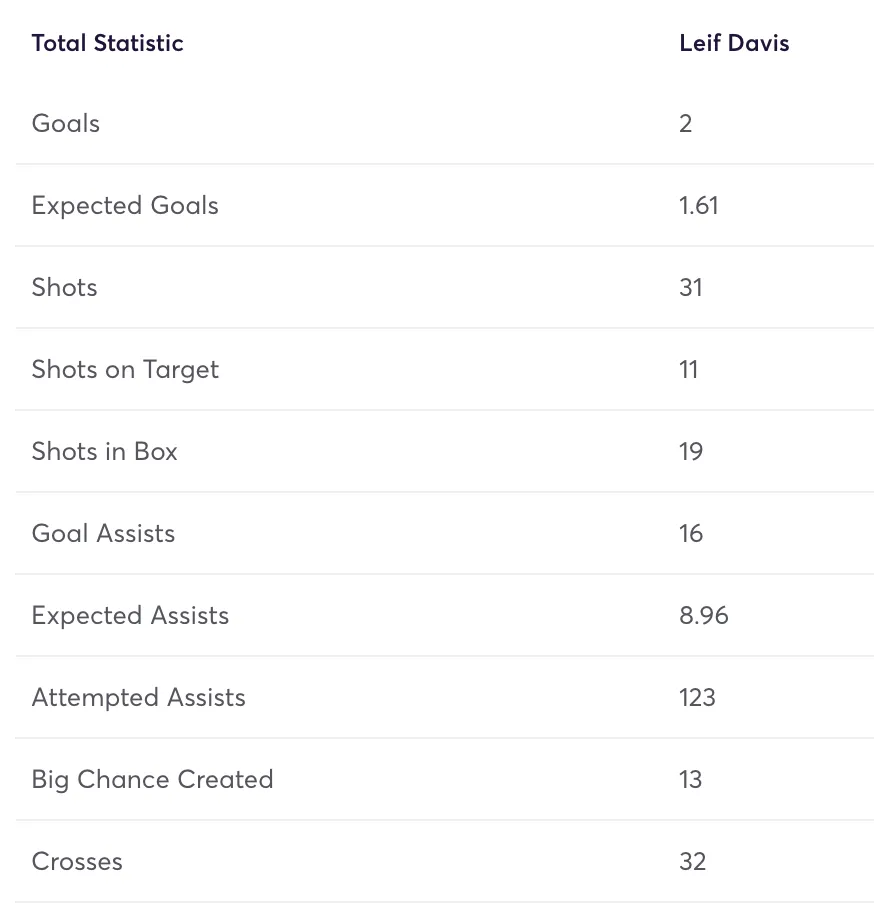874x920 pixels.
Task: Select the Shots row label
Action: click(65, 288)
